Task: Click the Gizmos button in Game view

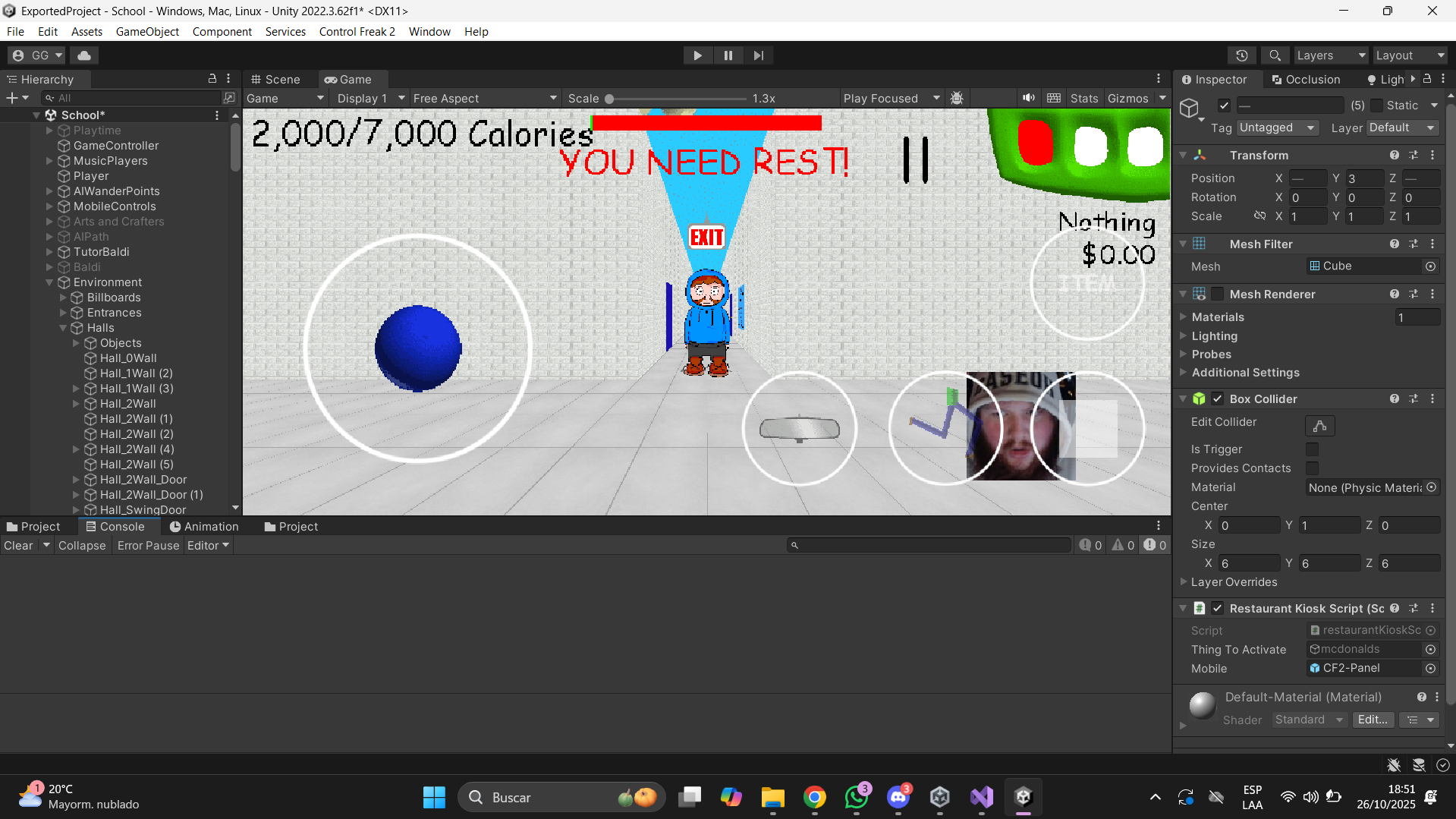Action: [x=1127, y=98]
